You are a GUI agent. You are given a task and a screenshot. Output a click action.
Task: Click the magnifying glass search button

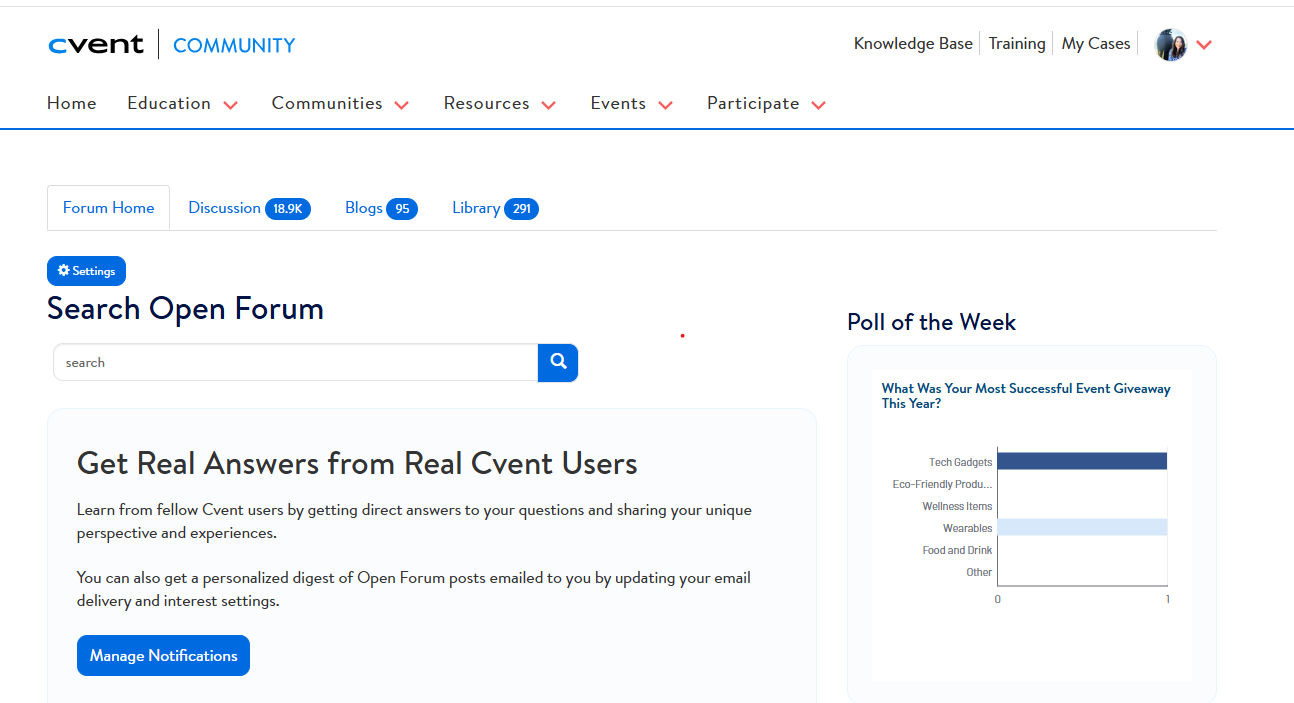[x=558, y=363]
